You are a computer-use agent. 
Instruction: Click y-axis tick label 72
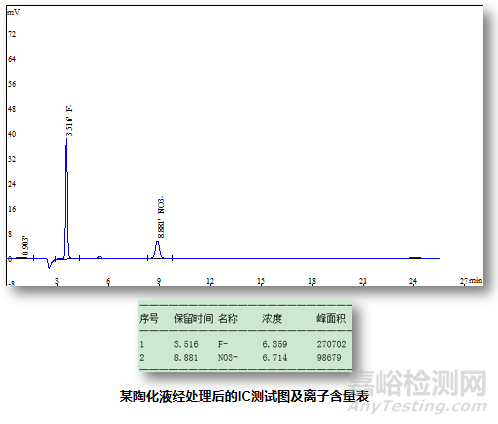12,34
